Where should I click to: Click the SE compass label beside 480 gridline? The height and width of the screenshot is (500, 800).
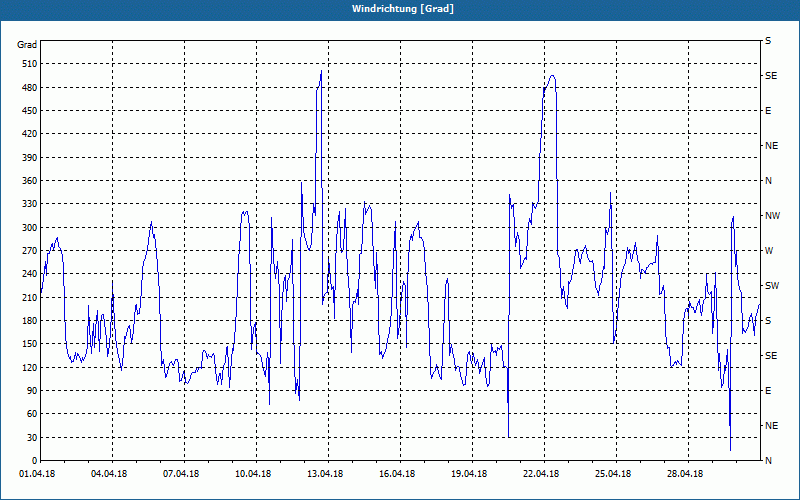pos(771,76)
